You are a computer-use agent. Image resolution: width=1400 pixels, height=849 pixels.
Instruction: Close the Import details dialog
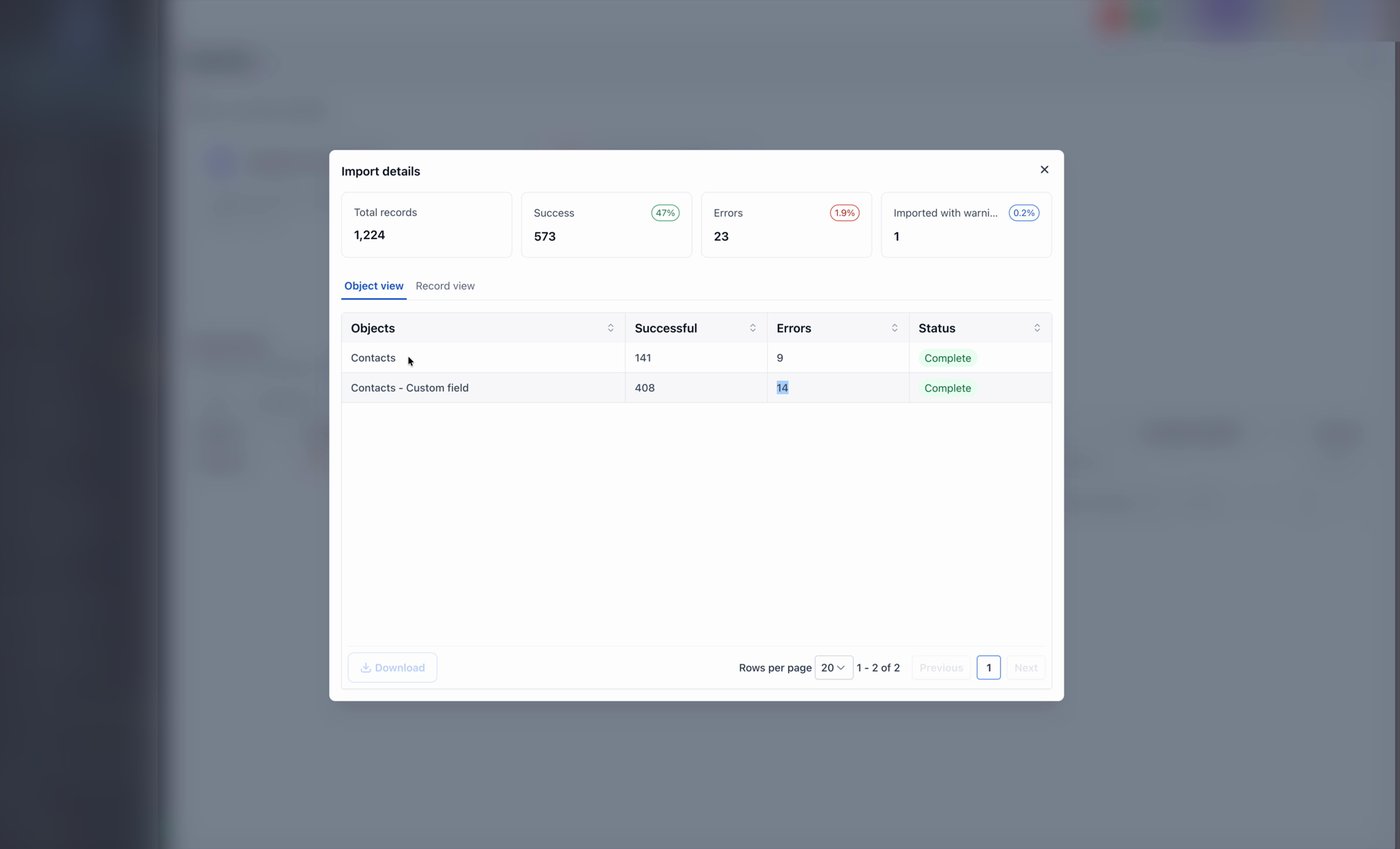[x=1044, y=169]
